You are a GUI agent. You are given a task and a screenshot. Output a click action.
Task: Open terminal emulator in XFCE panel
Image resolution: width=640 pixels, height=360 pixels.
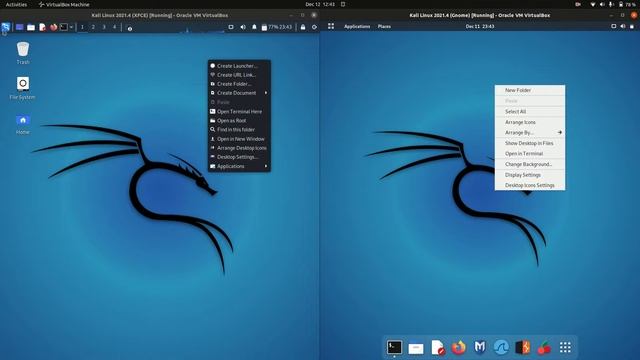pyautogui.click(x=64, y=27)
